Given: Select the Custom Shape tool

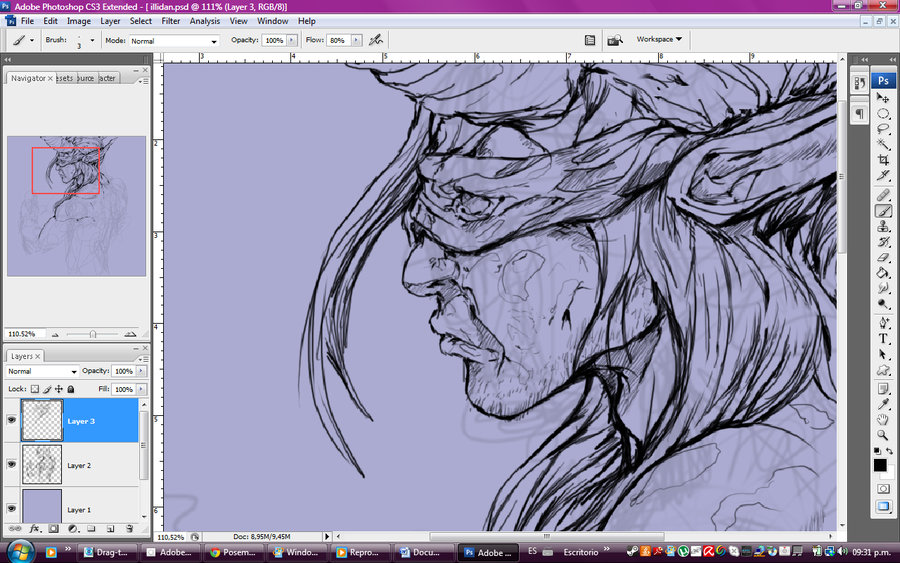Looking at the screenshot, I should [x=883, y=370].
